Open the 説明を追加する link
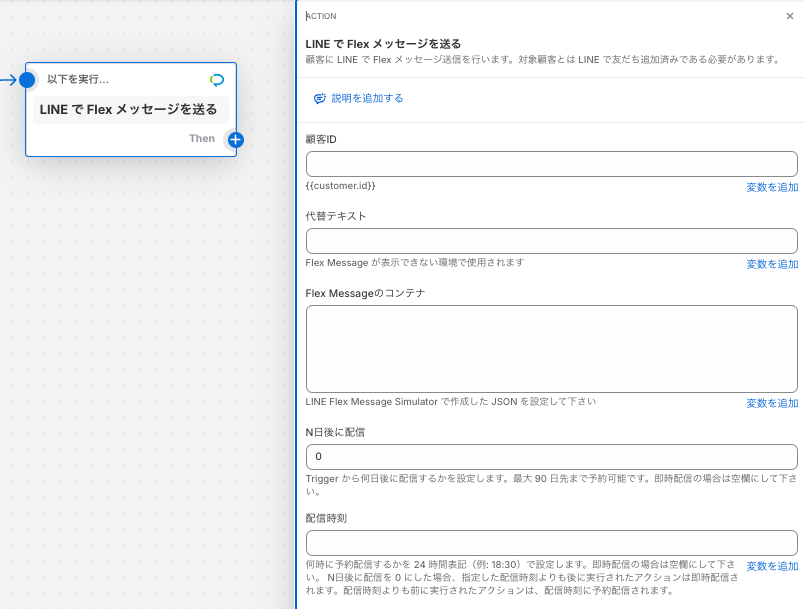805x609 pixels. point(367,98)
